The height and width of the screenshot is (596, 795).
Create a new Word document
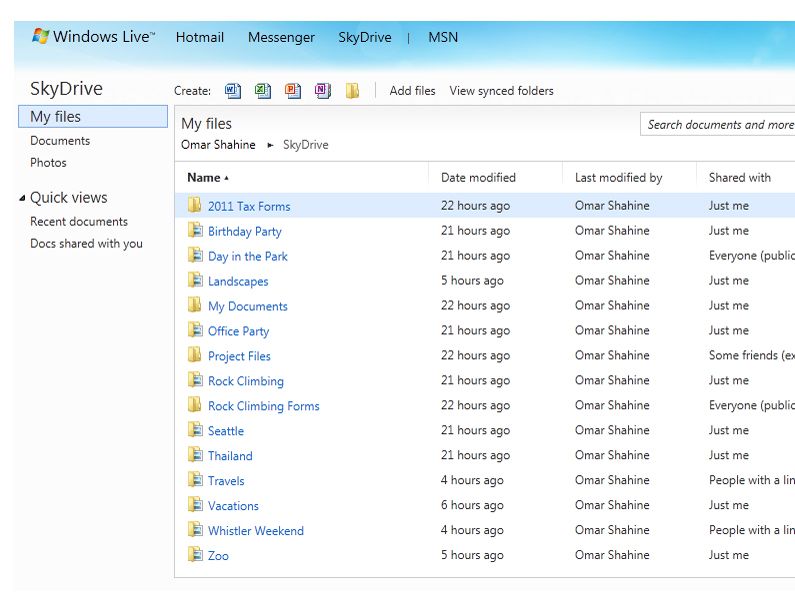pyautogui.click(x=233, y=91)
